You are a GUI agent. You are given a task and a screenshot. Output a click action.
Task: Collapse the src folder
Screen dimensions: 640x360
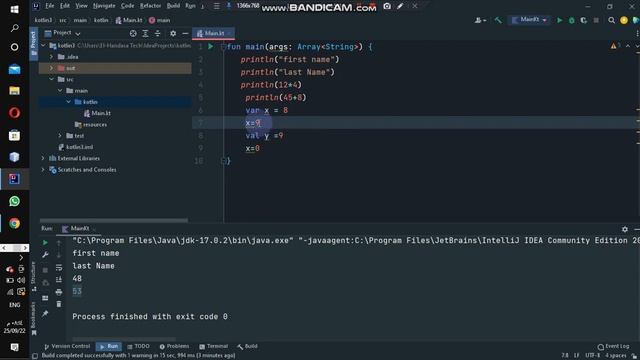pyautogui.click(x=51, y=79)
